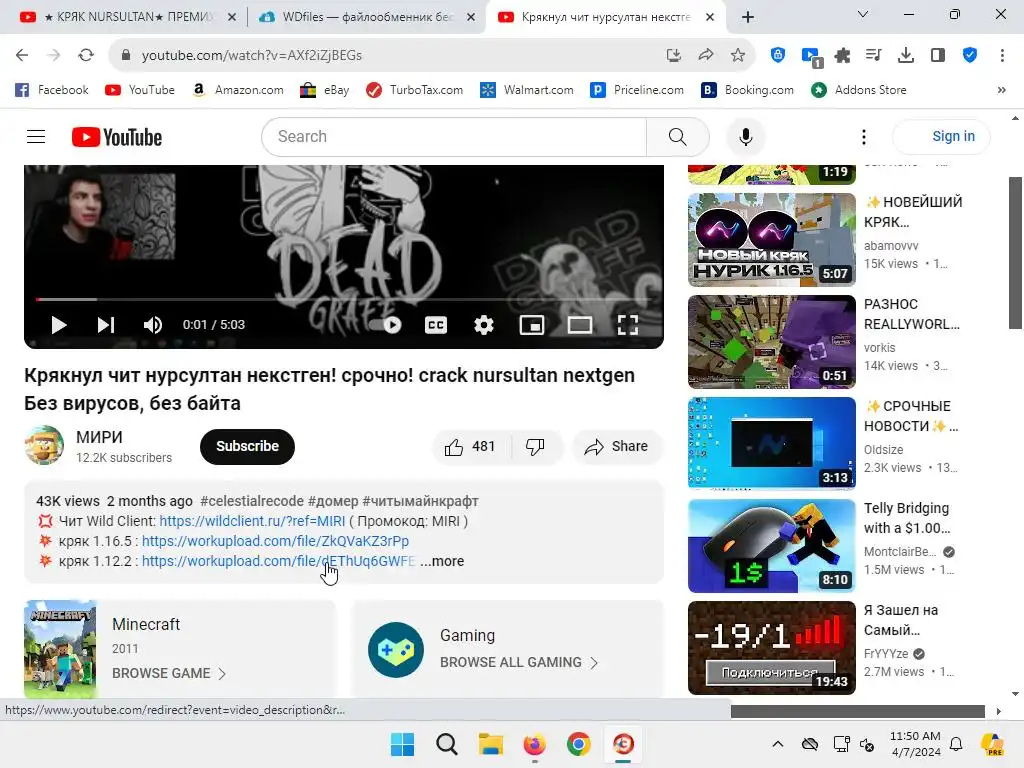Reload the current page
The image size is (1024, 768).
pos(86,56)
